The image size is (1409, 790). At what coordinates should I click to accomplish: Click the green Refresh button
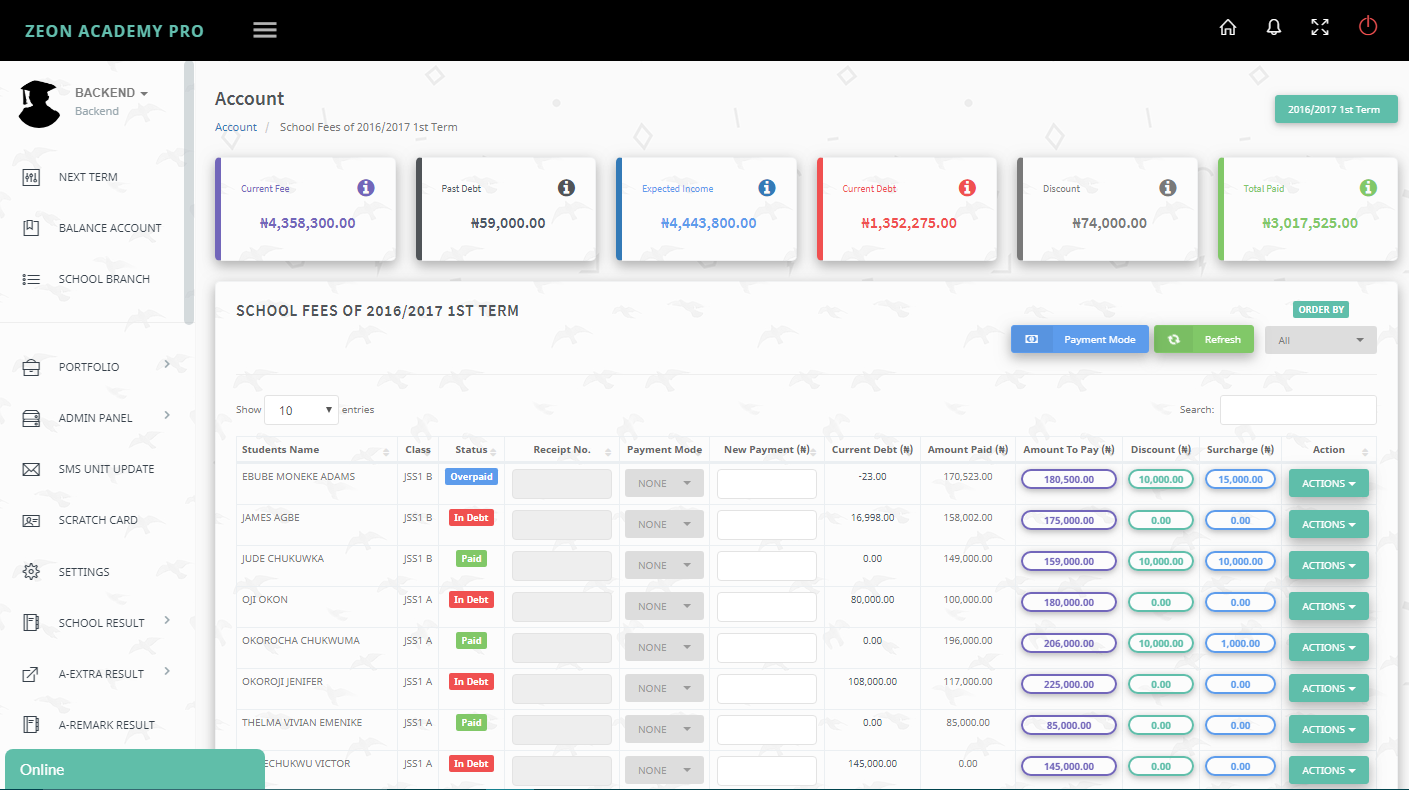(1203, 340)
